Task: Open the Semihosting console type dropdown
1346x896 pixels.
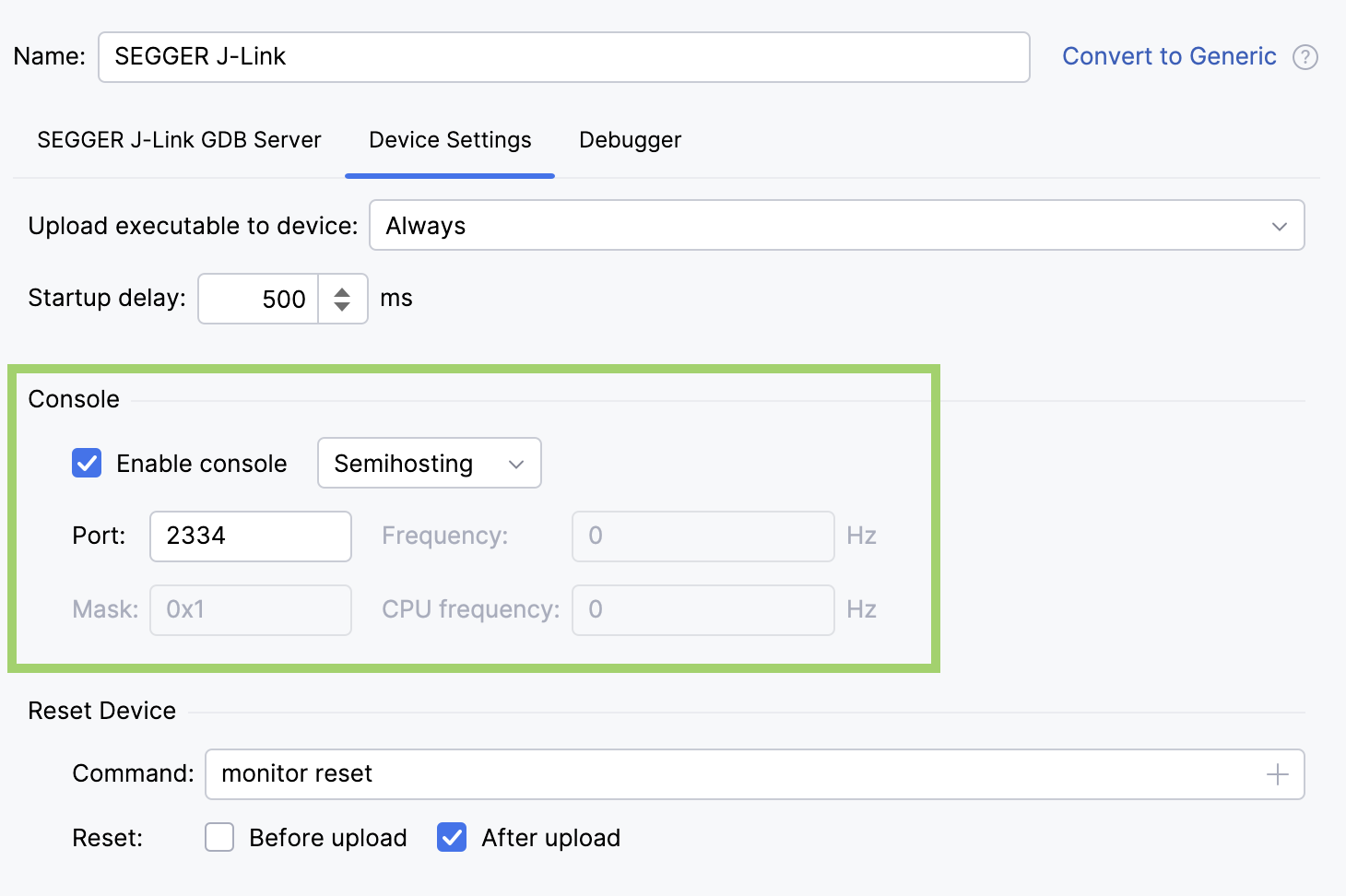Action: (429, 463)
